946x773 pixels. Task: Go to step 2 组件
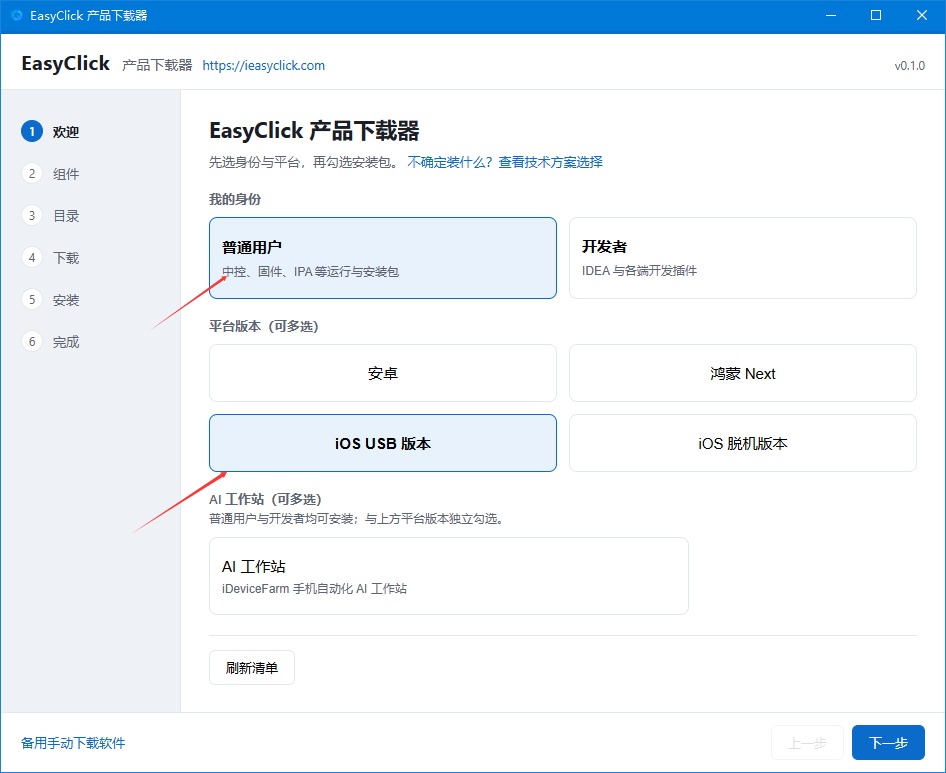click(51, 174)
